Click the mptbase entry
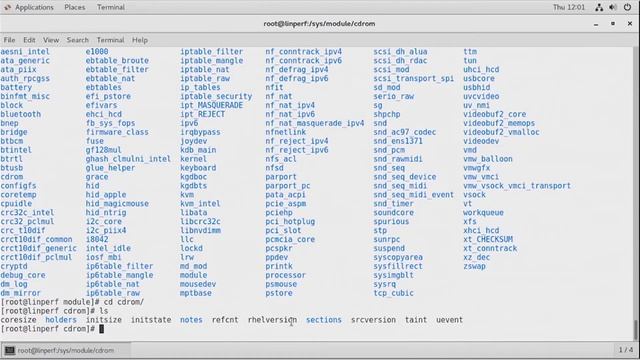640x360 pixels. click(196, 293)
